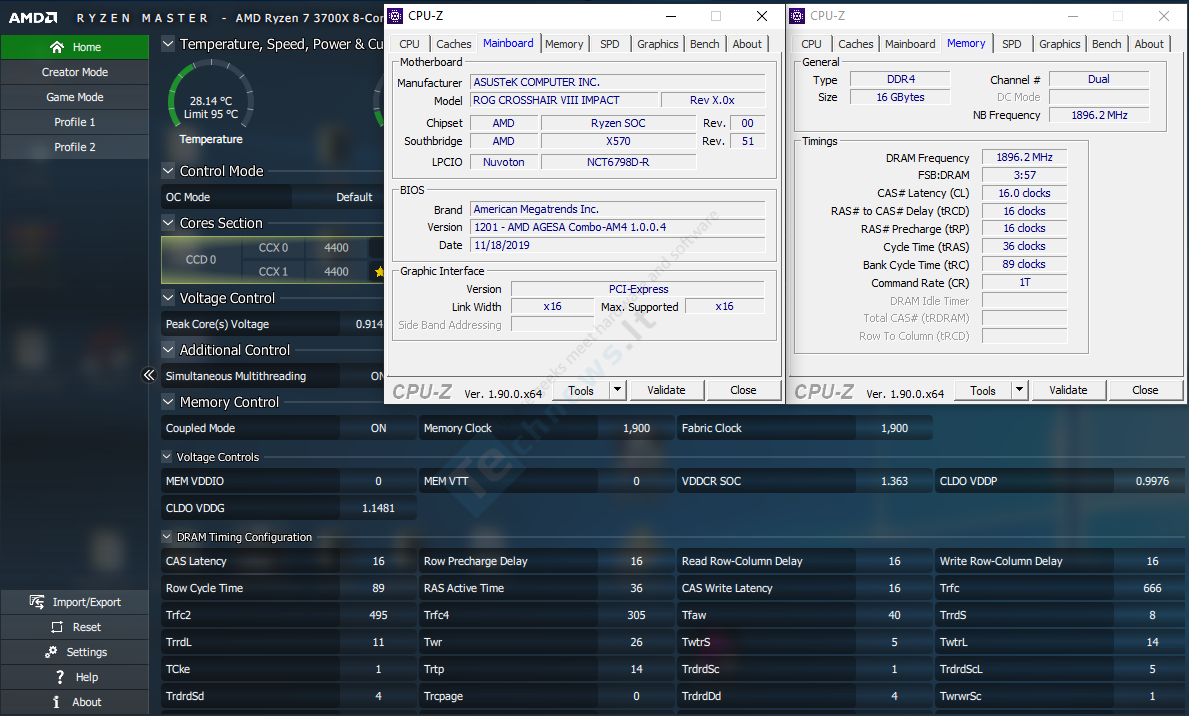Click the AMD logo in Ryzen Master title
Screen dimensions: 1189x716
[x=33, y=17]
